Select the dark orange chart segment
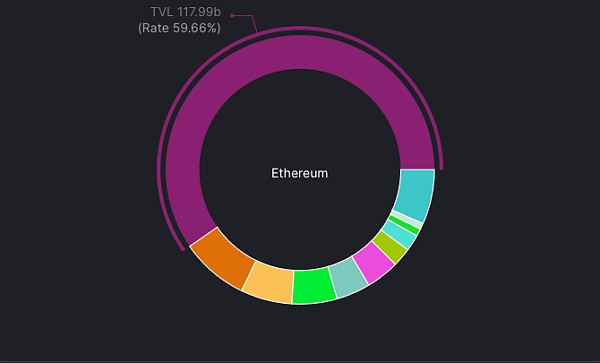This screenshot has height=363, width=600. click(223, 258)
